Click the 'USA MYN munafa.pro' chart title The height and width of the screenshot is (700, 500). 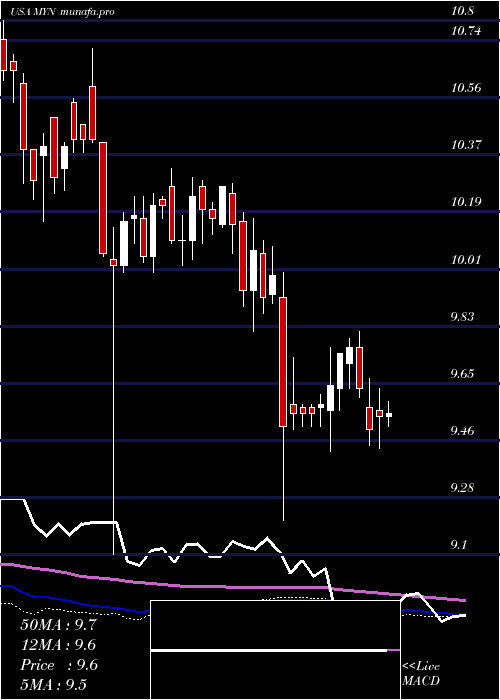coord(63,12)
